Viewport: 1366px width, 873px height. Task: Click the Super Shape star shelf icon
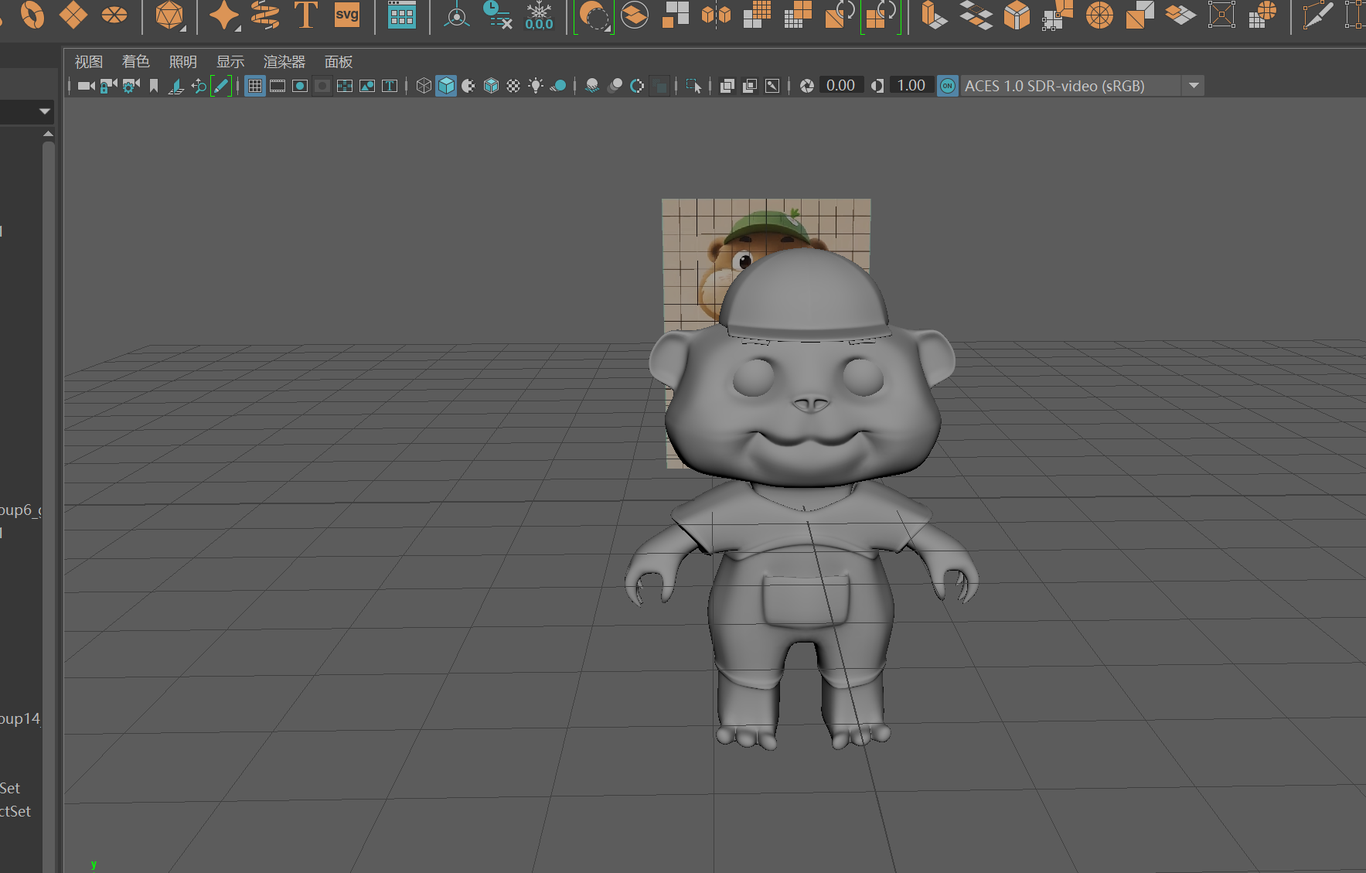tap(224, 15)
